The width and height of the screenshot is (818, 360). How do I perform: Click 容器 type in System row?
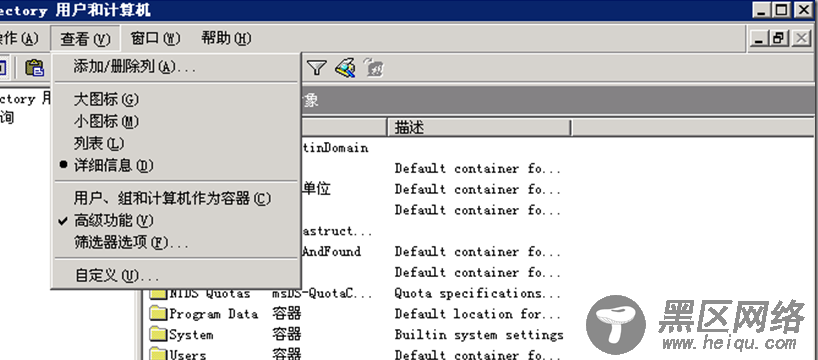286,335
